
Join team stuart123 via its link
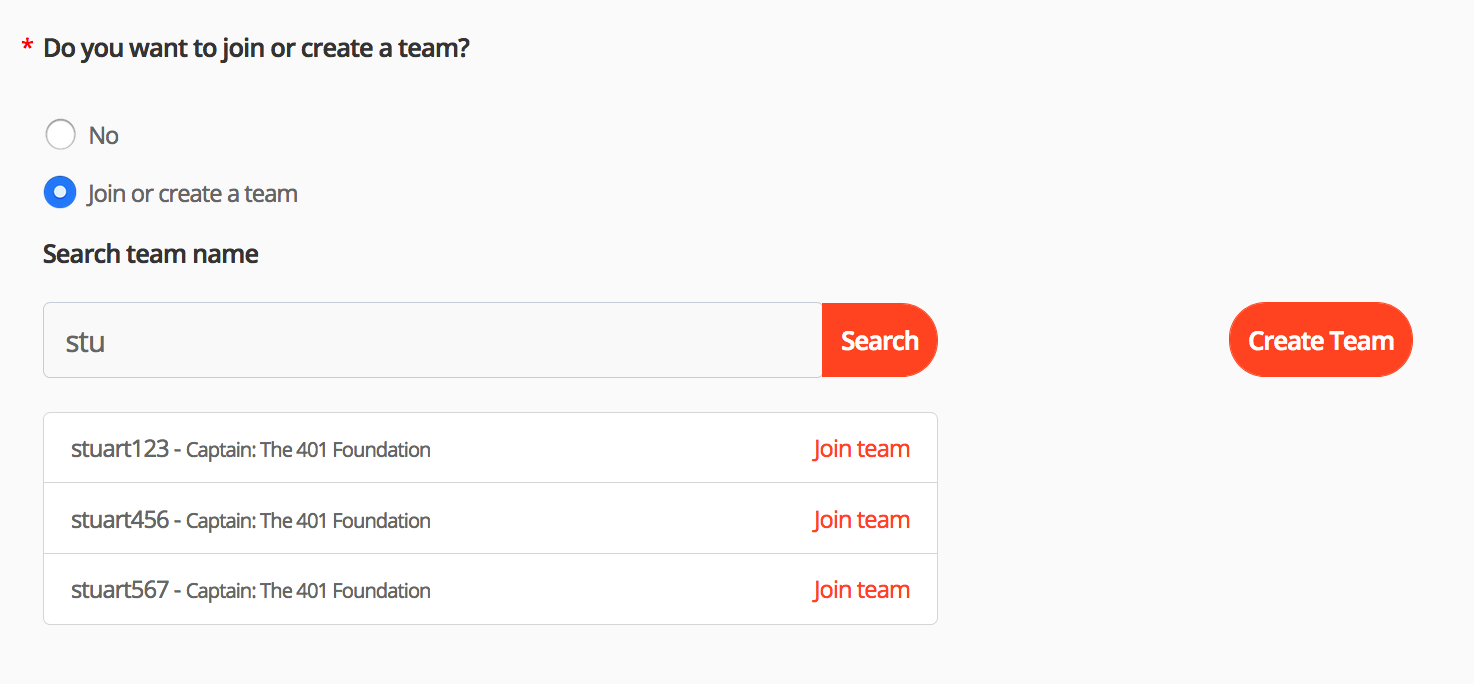(x=861, y=449)
